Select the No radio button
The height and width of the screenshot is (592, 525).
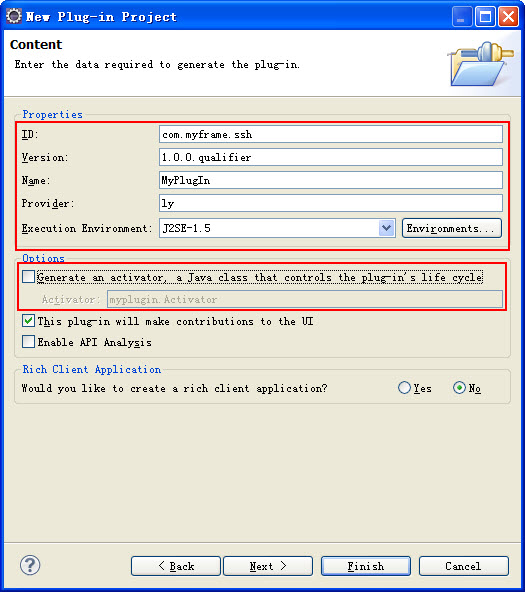(459, 388)
